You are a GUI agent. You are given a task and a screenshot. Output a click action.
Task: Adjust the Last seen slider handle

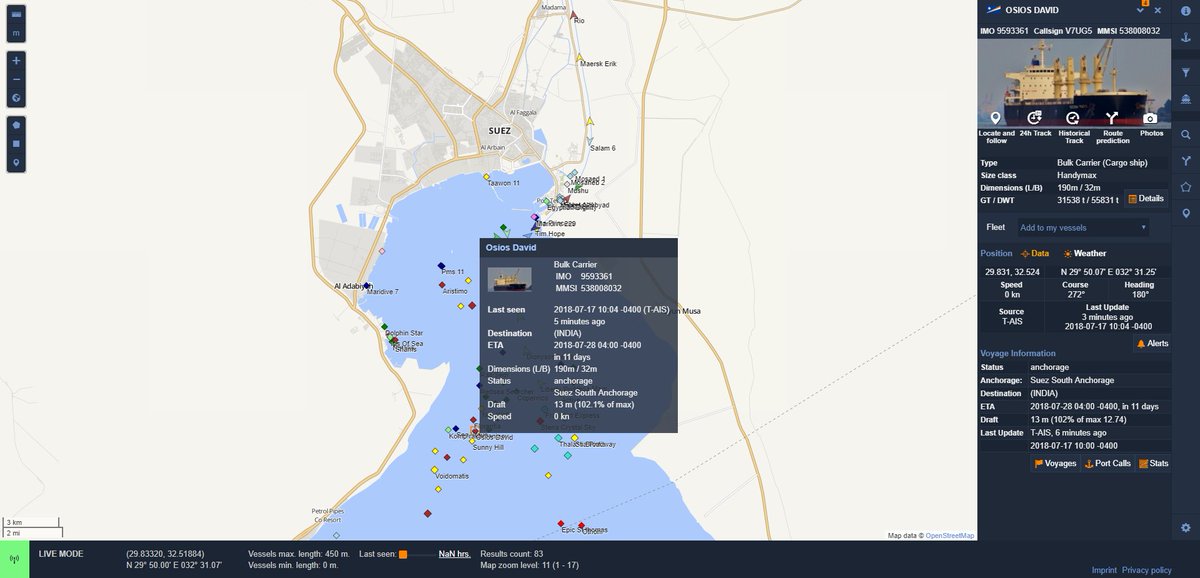pyautogui.click(x=403, y=554)
